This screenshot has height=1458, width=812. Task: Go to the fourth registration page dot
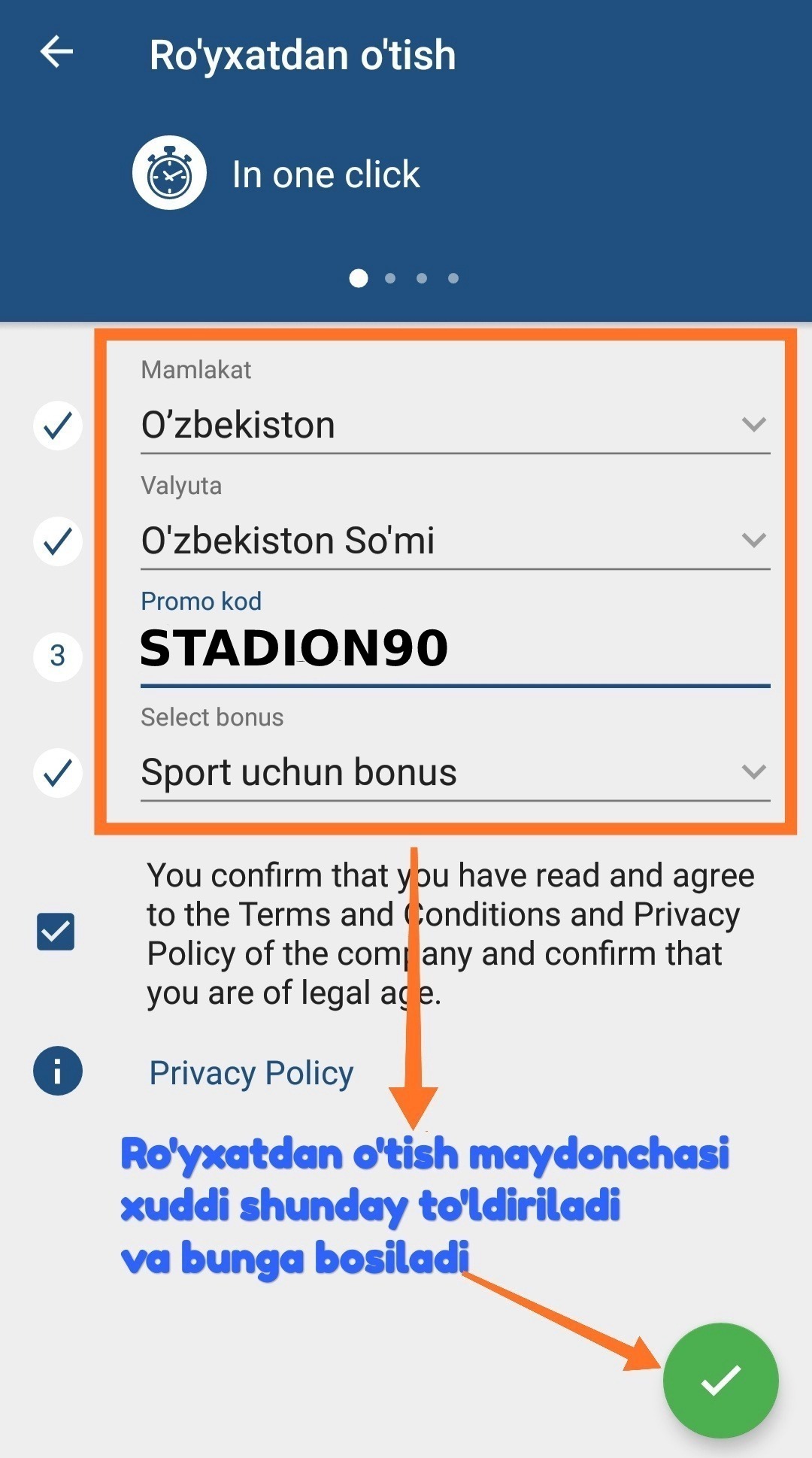pyautogui.click(x=453, y=278)
